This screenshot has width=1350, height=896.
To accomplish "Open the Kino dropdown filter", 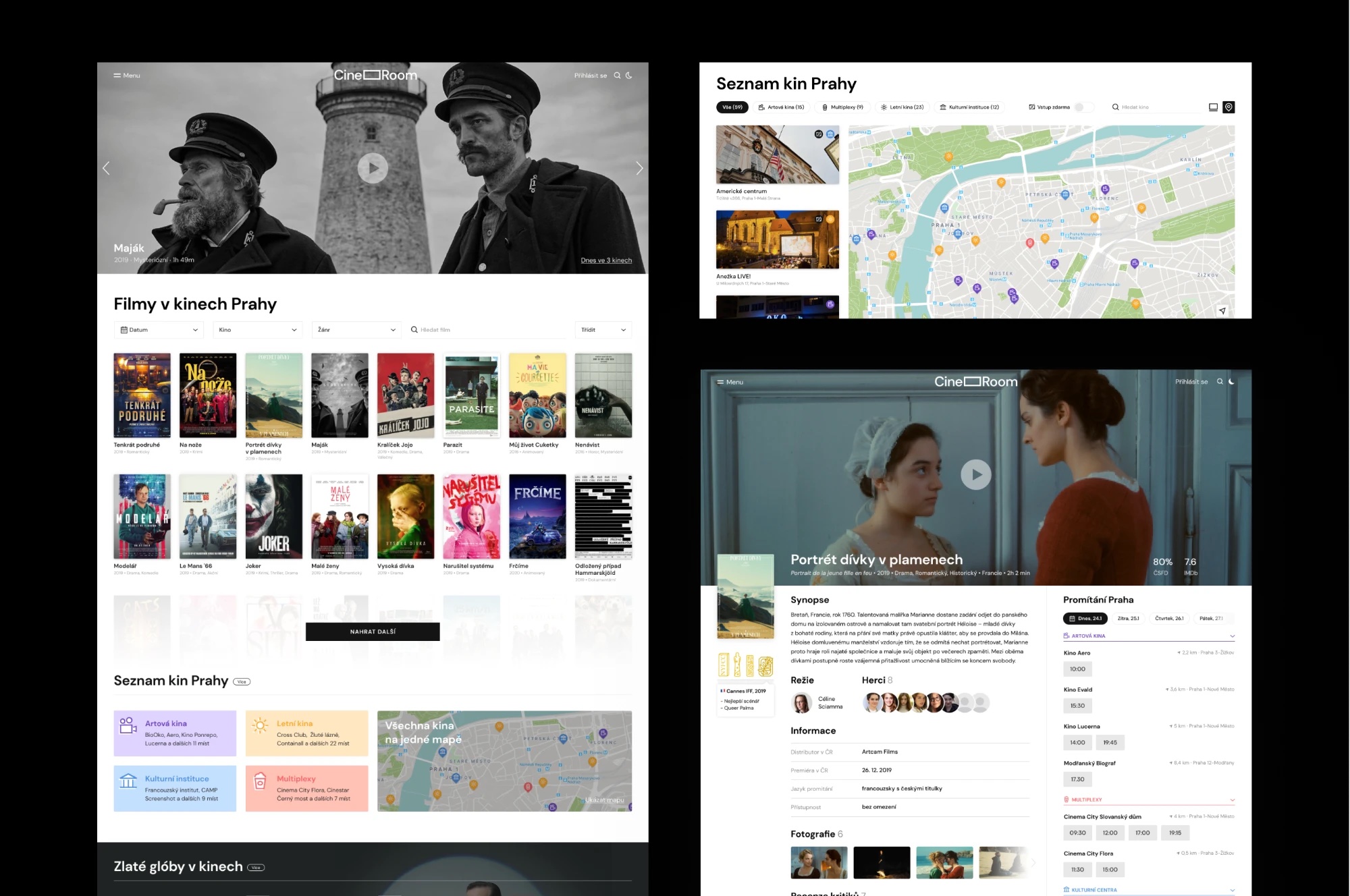I will point(258,330).
